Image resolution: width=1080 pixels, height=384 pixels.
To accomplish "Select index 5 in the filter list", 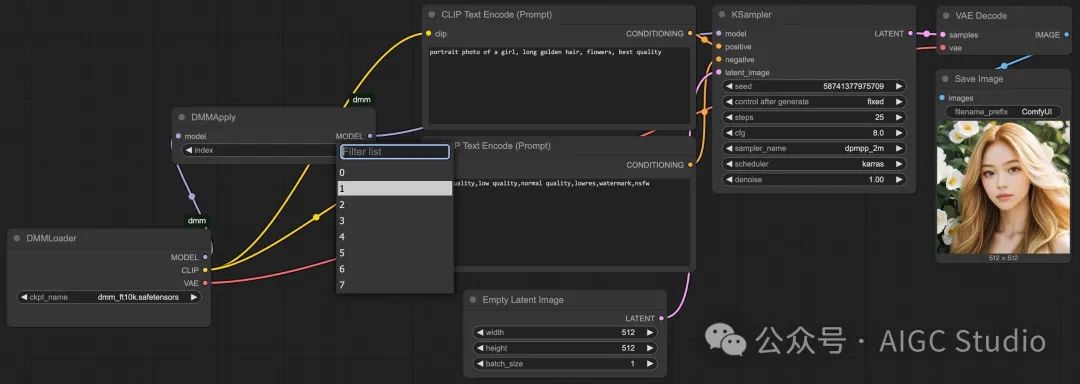I will click(395, 253).
